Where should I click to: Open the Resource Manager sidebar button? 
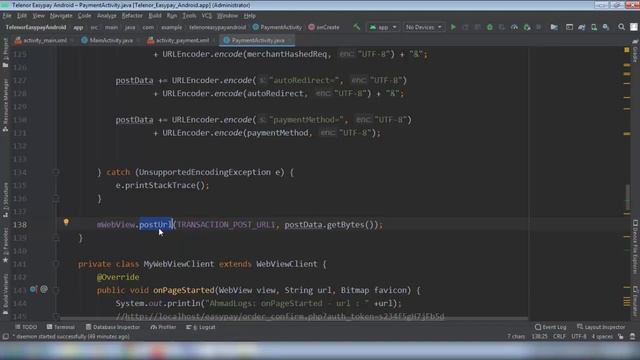point(5,104)
